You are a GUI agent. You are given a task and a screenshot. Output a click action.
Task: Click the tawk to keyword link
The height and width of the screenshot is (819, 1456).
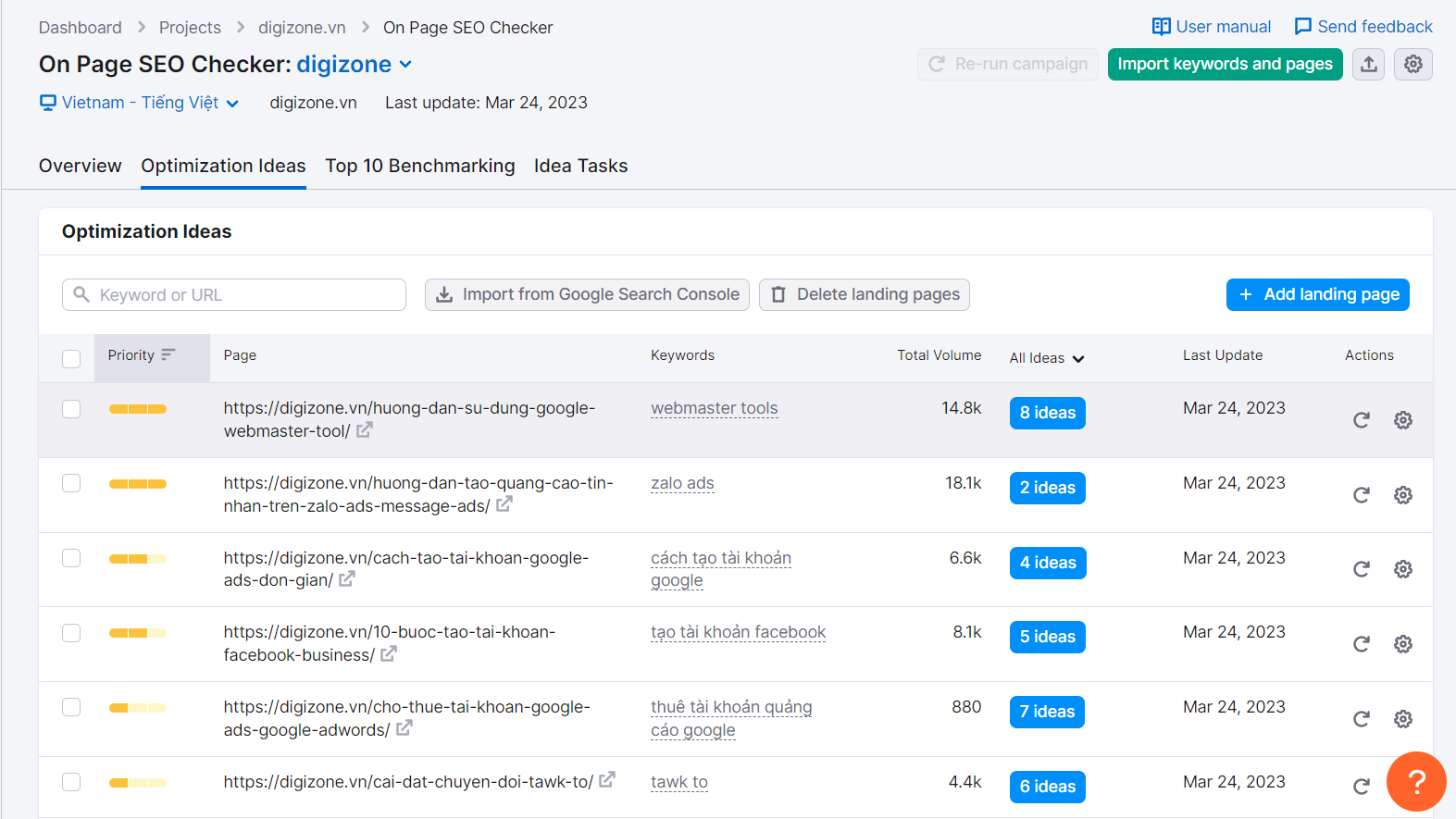pyautogui.click(x=679, y=782)
